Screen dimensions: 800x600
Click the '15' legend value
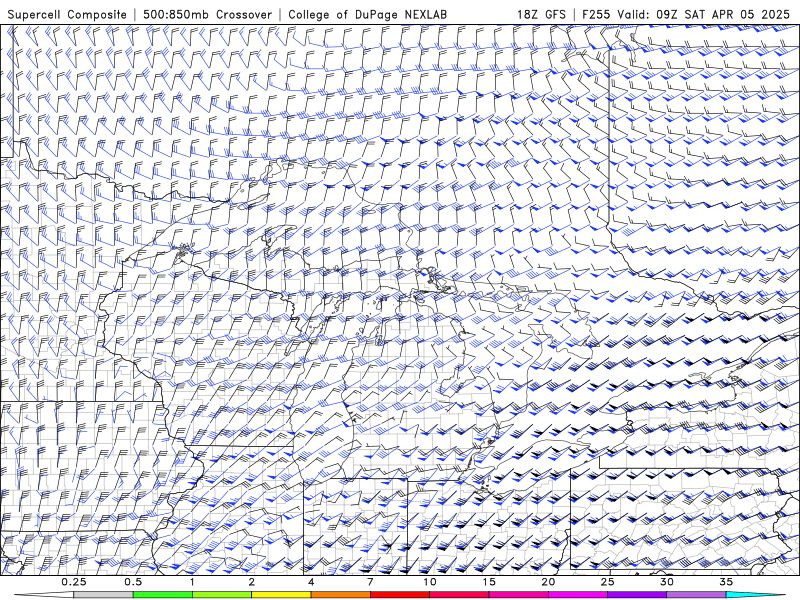point(489,582)
